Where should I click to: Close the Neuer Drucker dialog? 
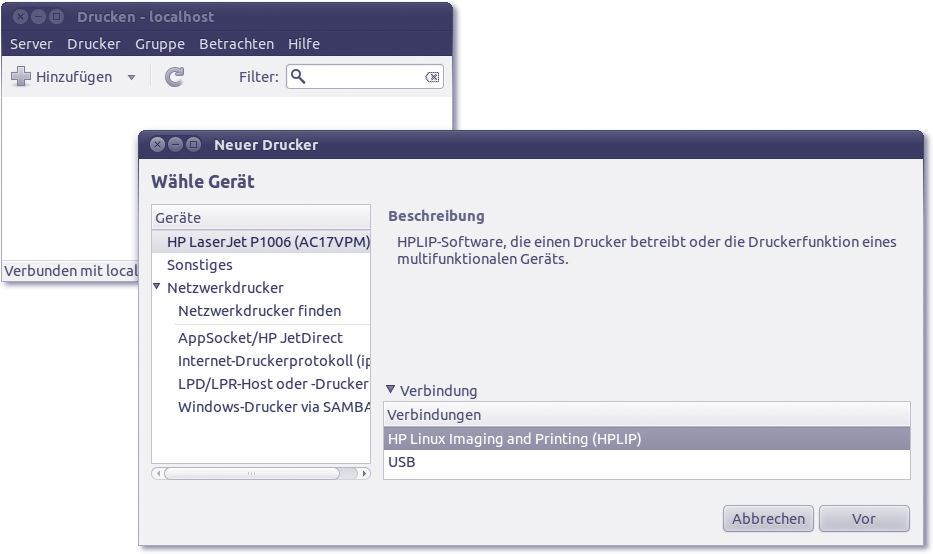coord(158,145)
